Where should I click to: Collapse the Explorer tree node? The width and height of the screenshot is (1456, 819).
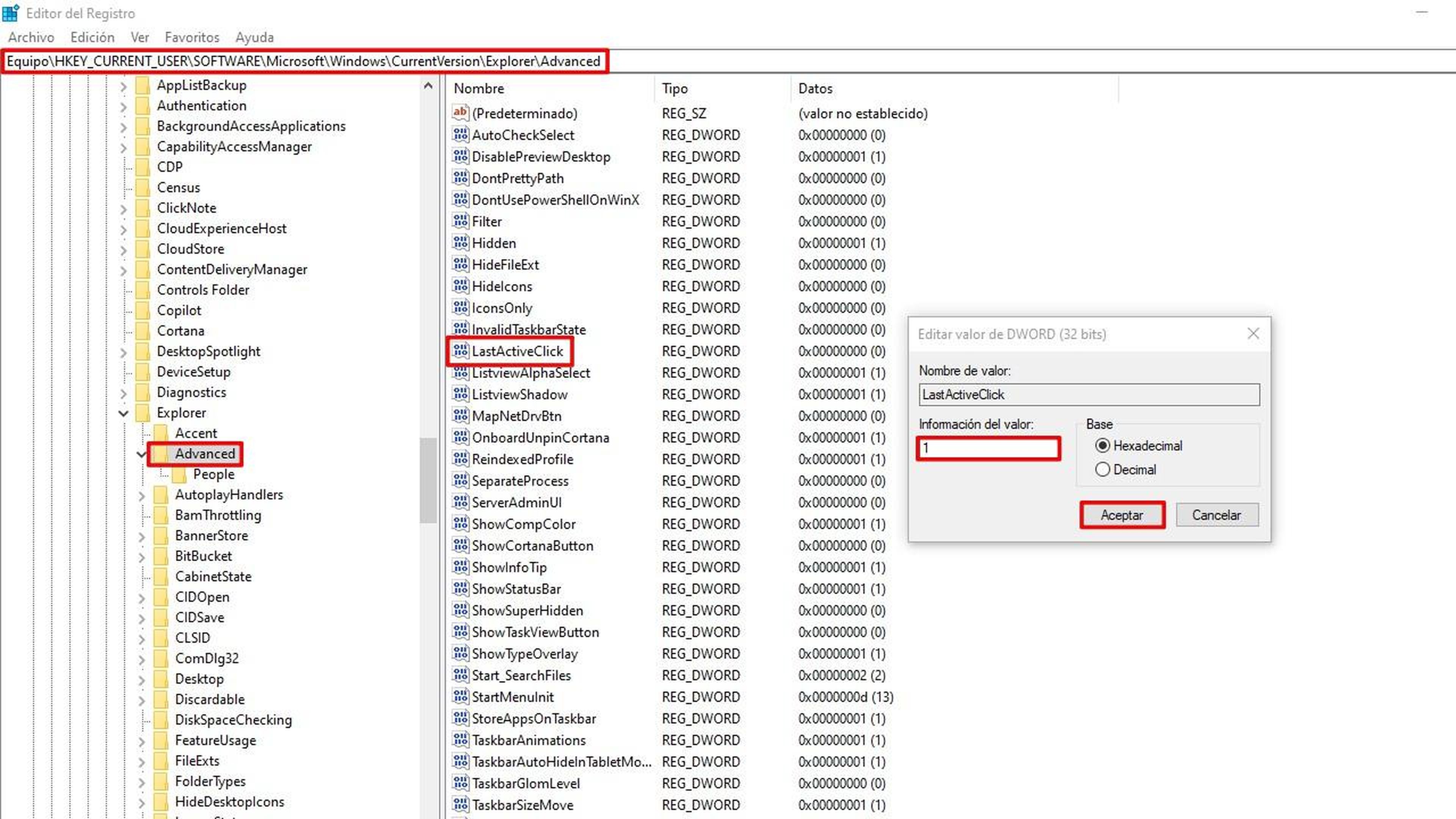tap(123, 413)
